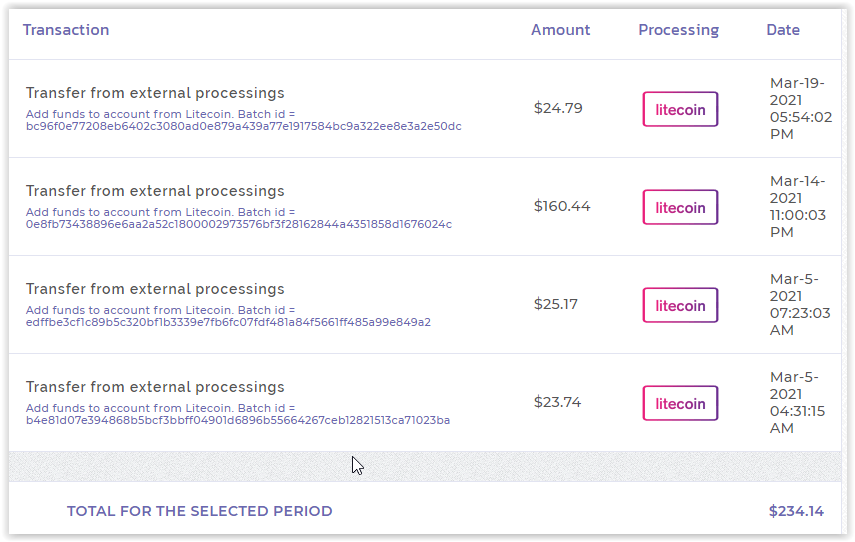Click the $25.17 amount value
The width and height of the screenshot is (855, 542).
(556, 304)
